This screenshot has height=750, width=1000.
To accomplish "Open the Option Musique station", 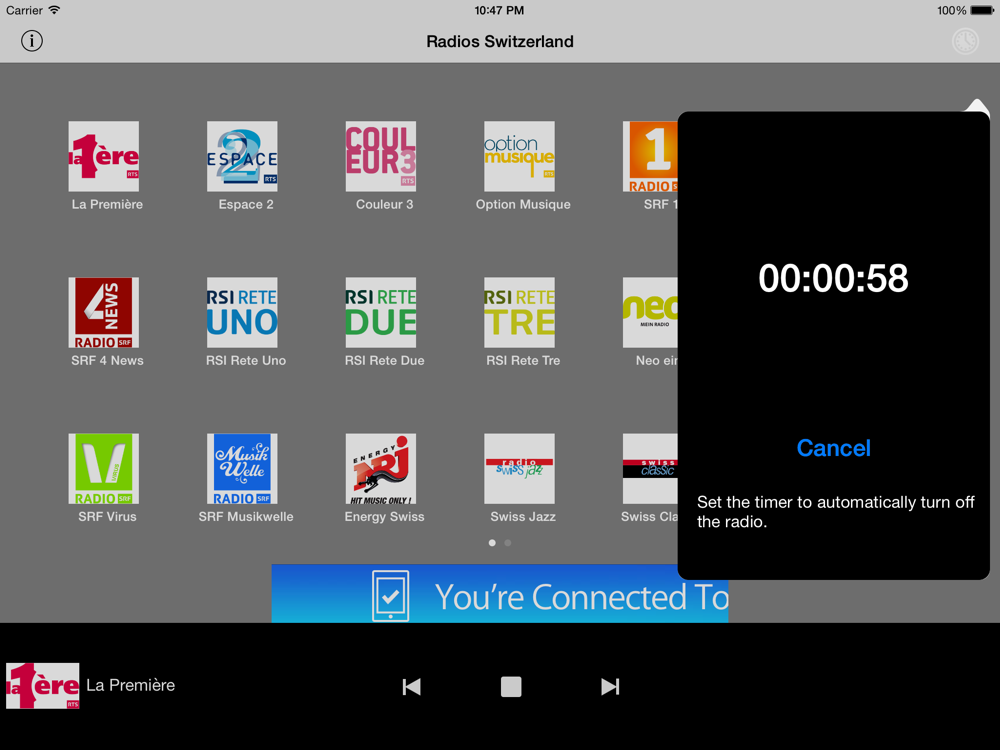I will tap(519, 156).
